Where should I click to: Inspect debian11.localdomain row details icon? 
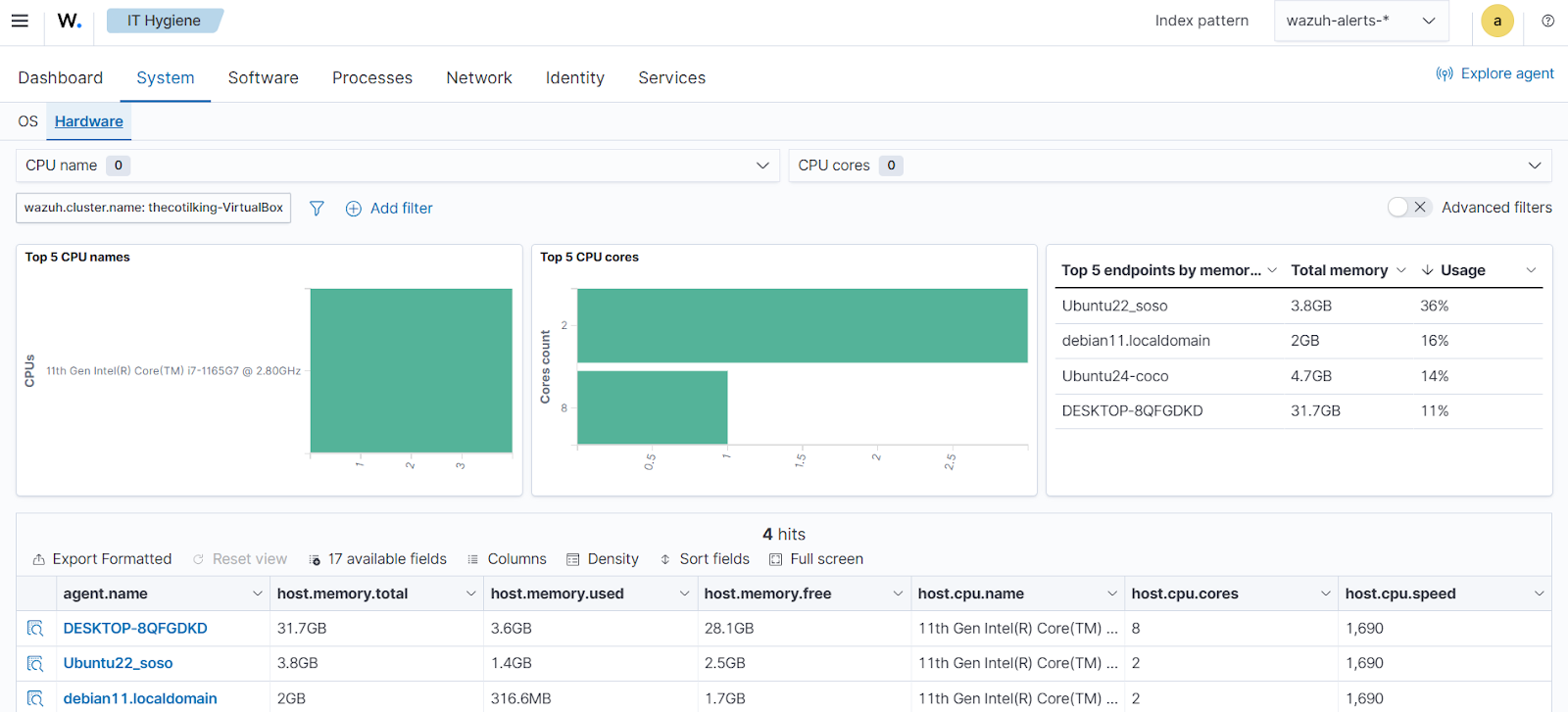pyautogui.click(x=35, y=698)
